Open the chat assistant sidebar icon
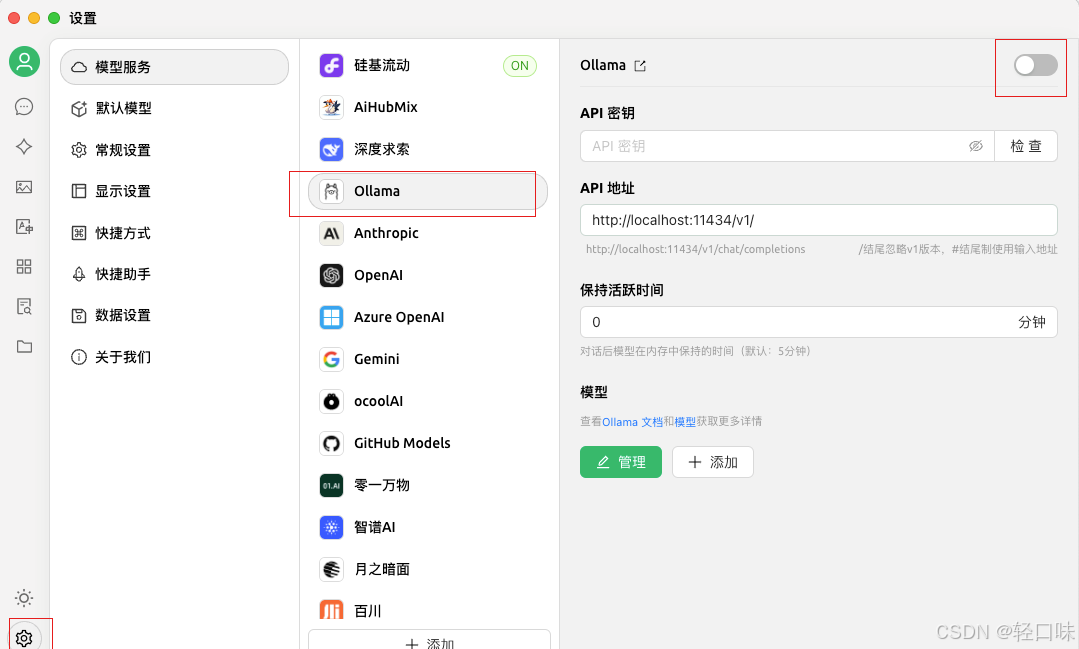Screen dimensions: 1079x649 pos(24,107)
